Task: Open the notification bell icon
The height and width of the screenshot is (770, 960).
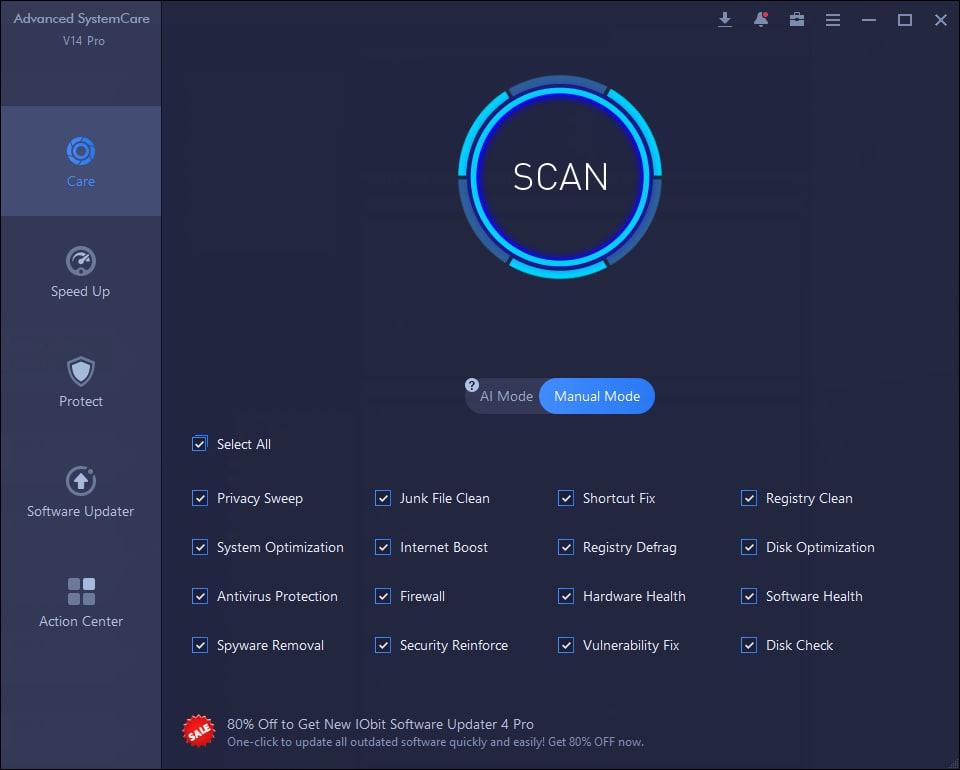Action: click(x=761, y=20)
